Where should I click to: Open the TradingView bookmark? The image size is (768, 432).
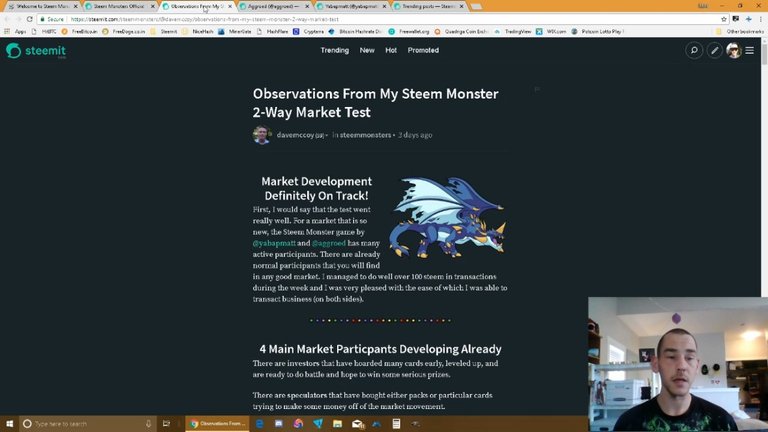coord(513,31)
